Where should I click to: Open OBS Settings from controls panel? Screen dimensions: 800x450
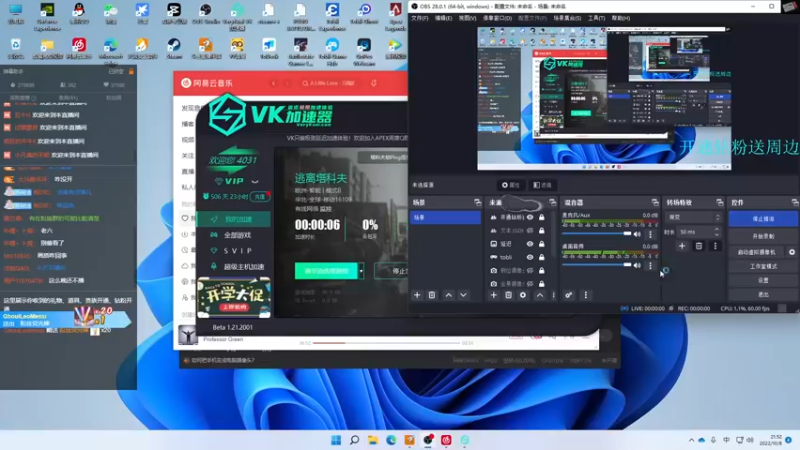tap(763, 281)
